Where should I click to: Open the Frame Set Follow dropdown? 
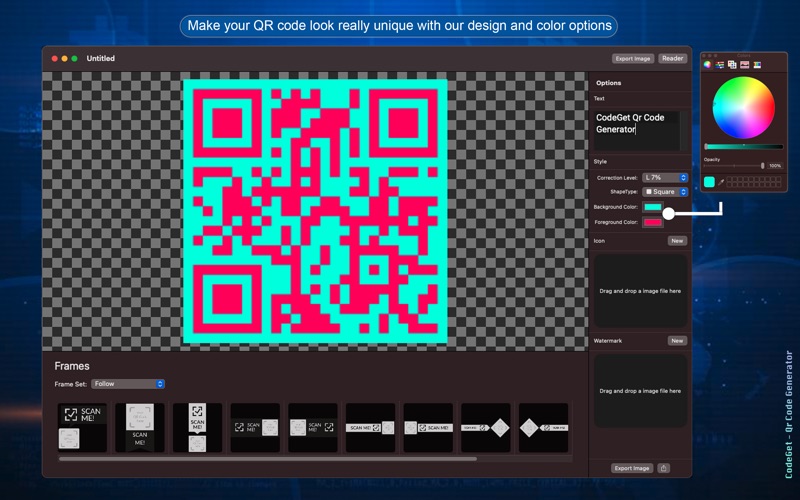click(128, 384)
